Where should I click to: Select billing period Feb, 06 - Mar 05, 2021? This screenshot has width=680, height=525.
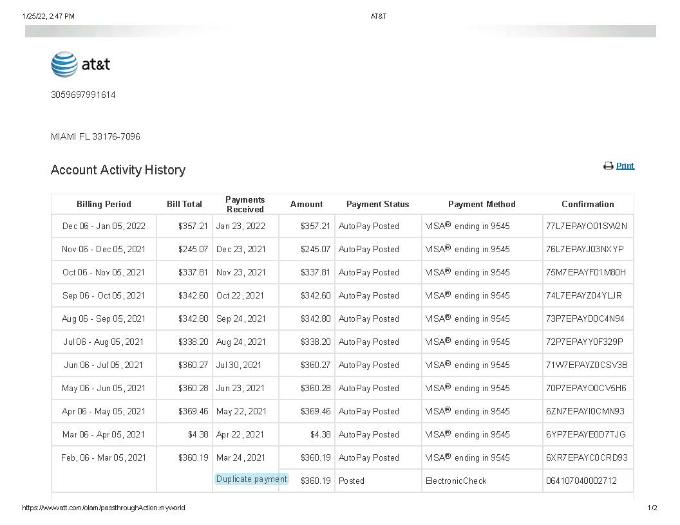pos(104,458)
